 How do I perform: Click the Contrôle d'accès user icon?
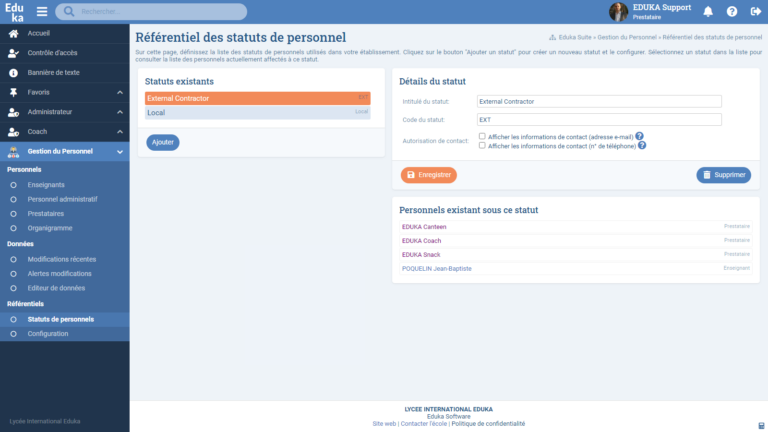pos(13,53)
